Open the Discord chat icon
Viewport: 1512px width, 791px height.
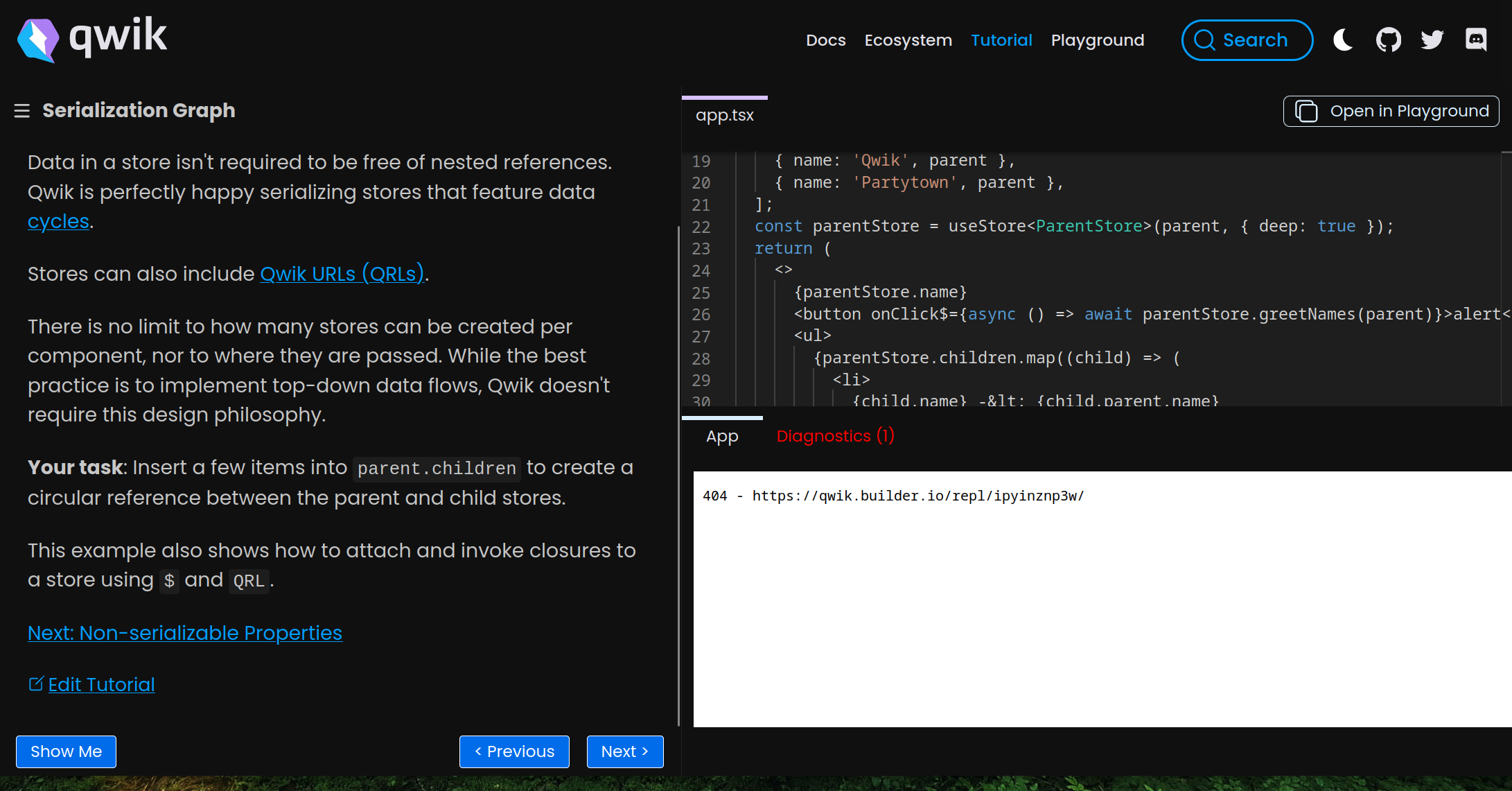click(1476, 40)
